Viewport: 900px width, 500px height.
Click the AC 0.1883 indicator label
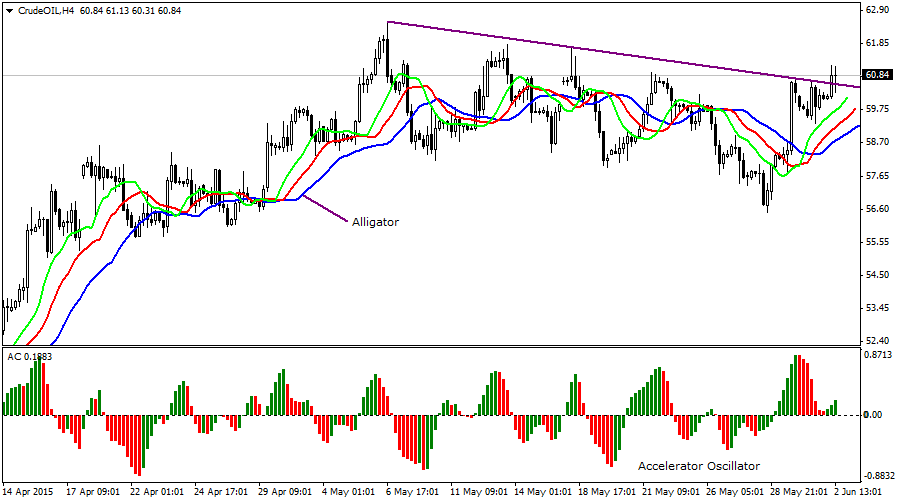[x=30, y=356]
